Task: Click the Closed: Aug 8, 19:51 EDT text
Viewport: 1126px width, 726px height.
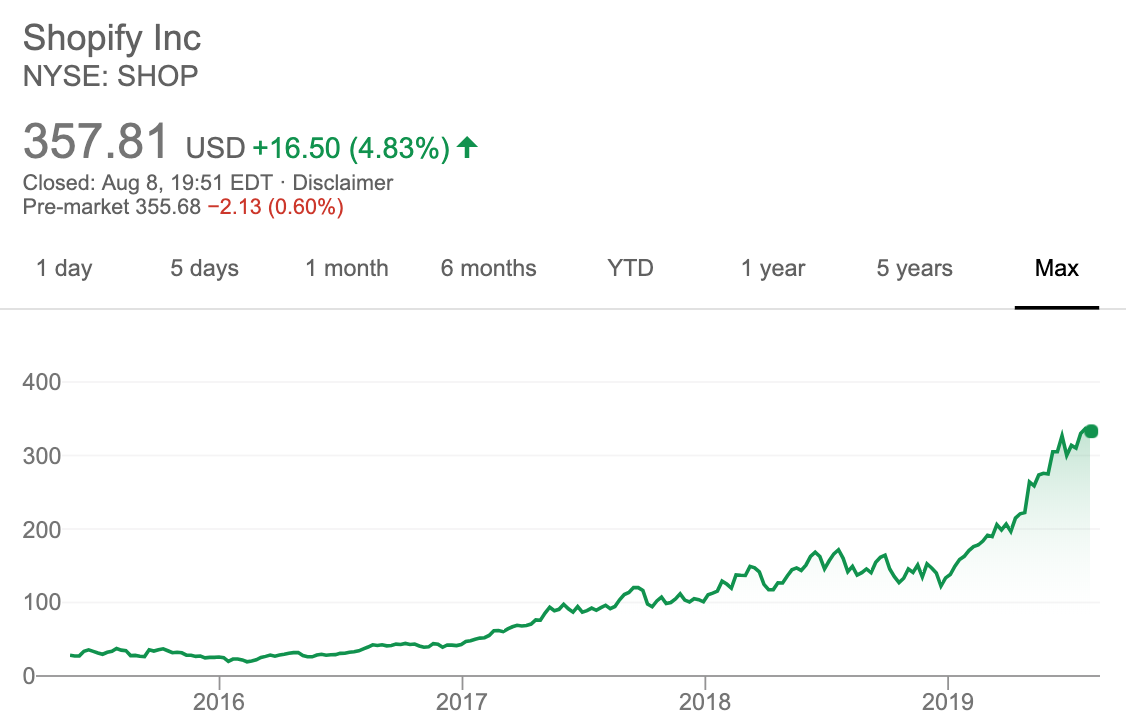Action: [148, 182]
